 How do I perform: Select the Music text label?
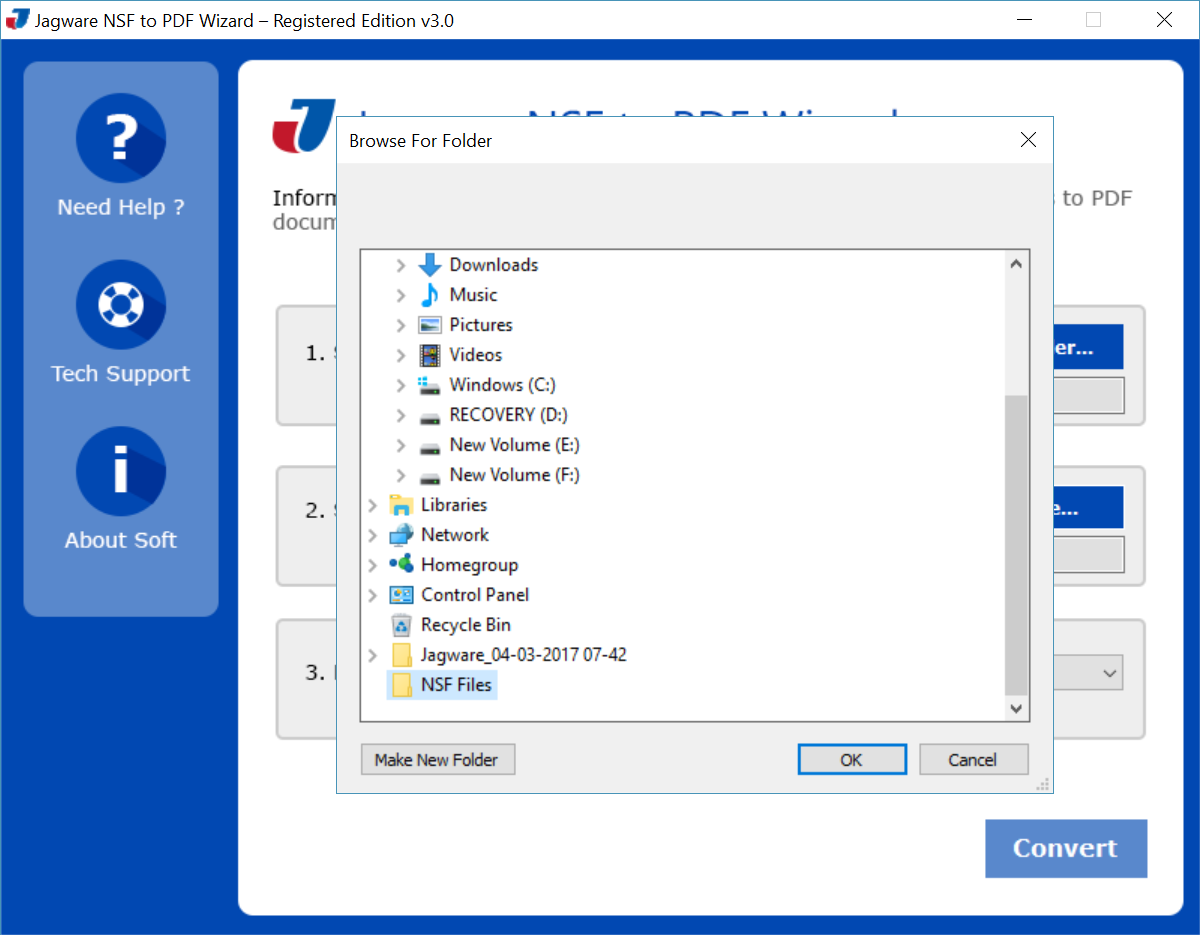point(473,295)
